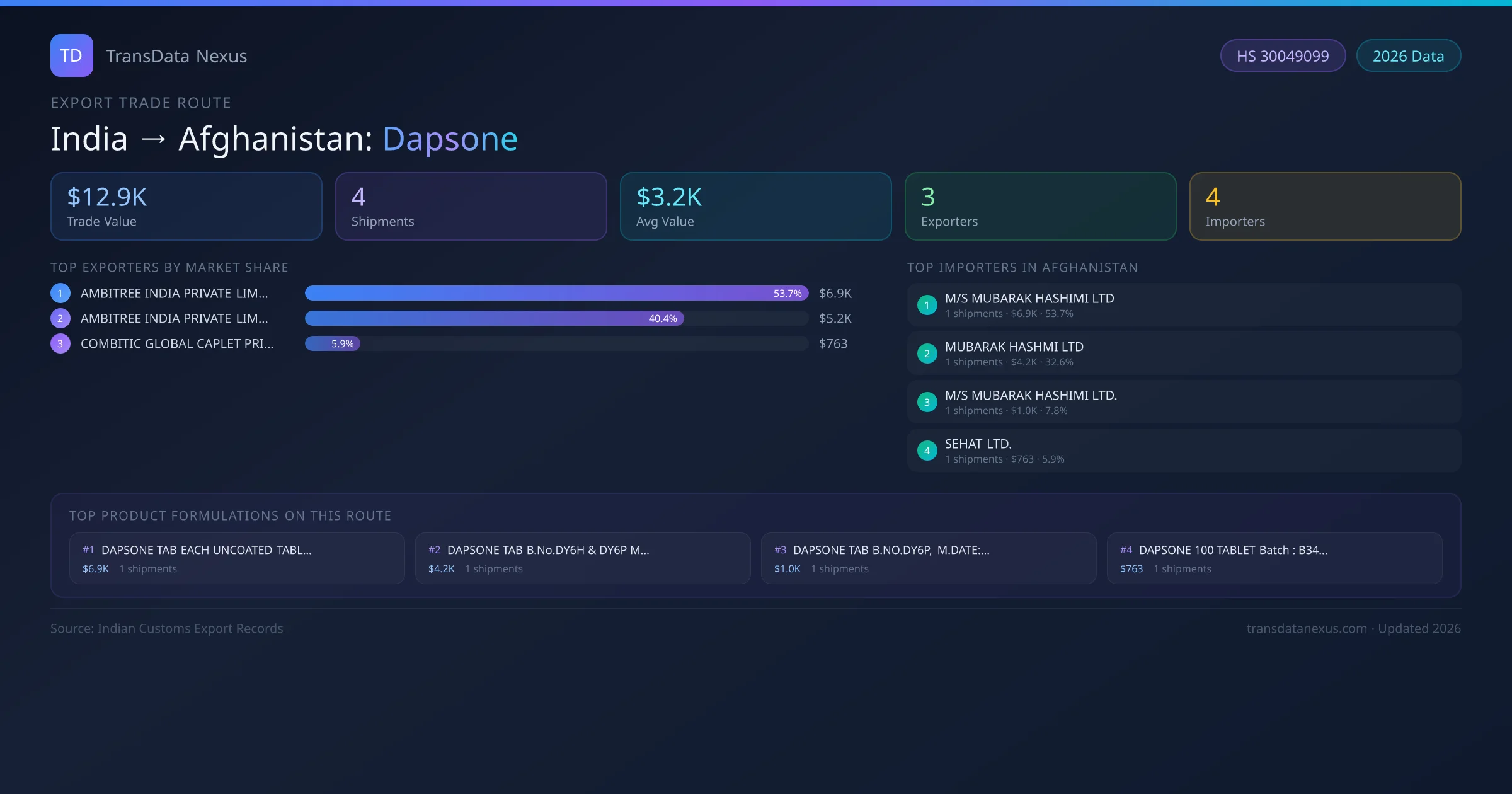The width and height of the screenshot is (1512, 794).
Task: Click exporter rank 3 circle badge
Action: tap(60, 343)
